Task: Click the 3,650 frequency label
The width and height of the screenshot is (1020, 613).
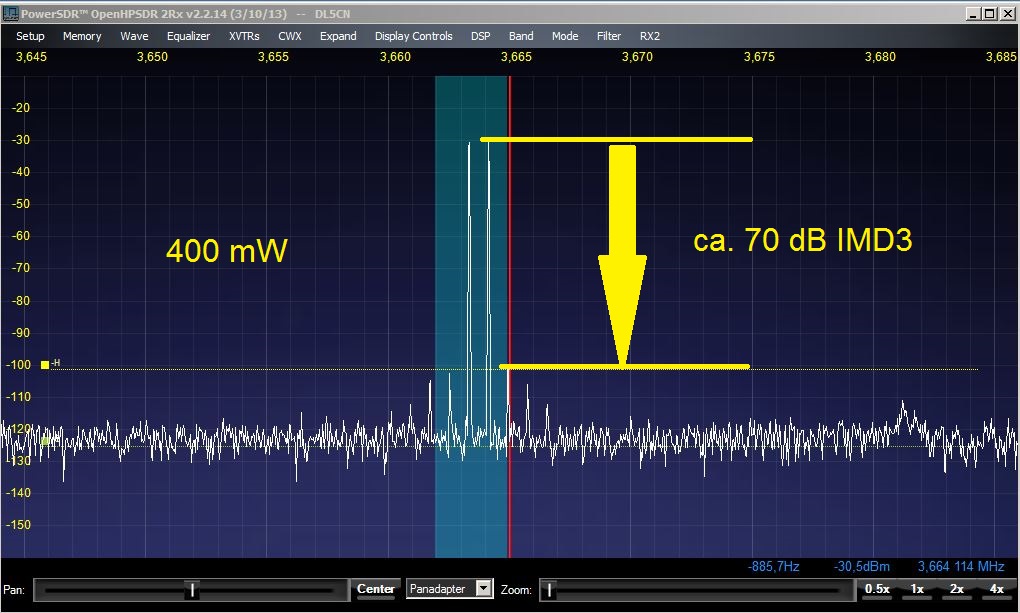Action: [152, 57]
